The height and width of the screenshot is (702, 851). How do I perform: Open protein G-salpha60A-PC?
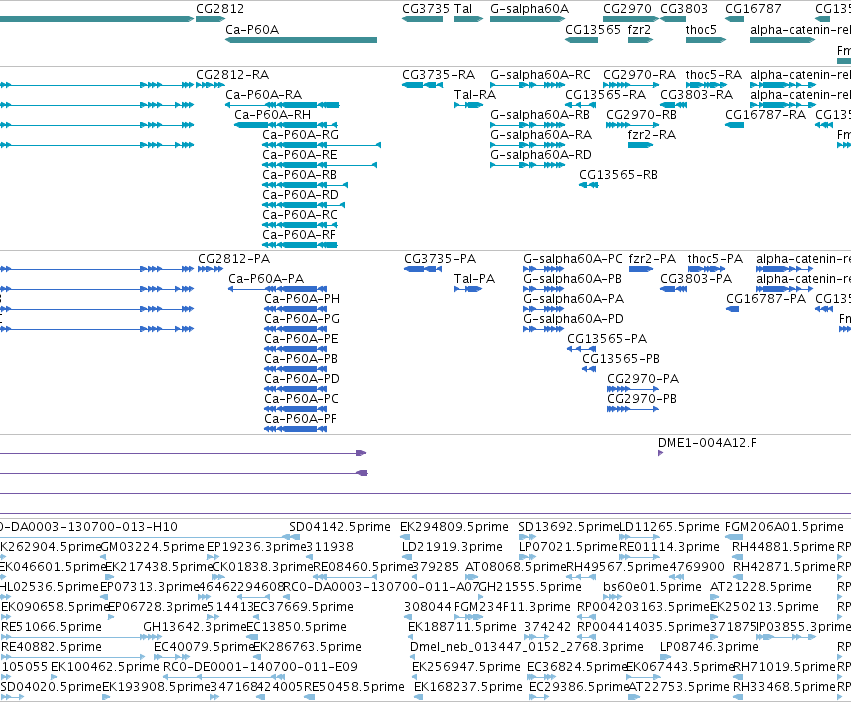[543, 269]
